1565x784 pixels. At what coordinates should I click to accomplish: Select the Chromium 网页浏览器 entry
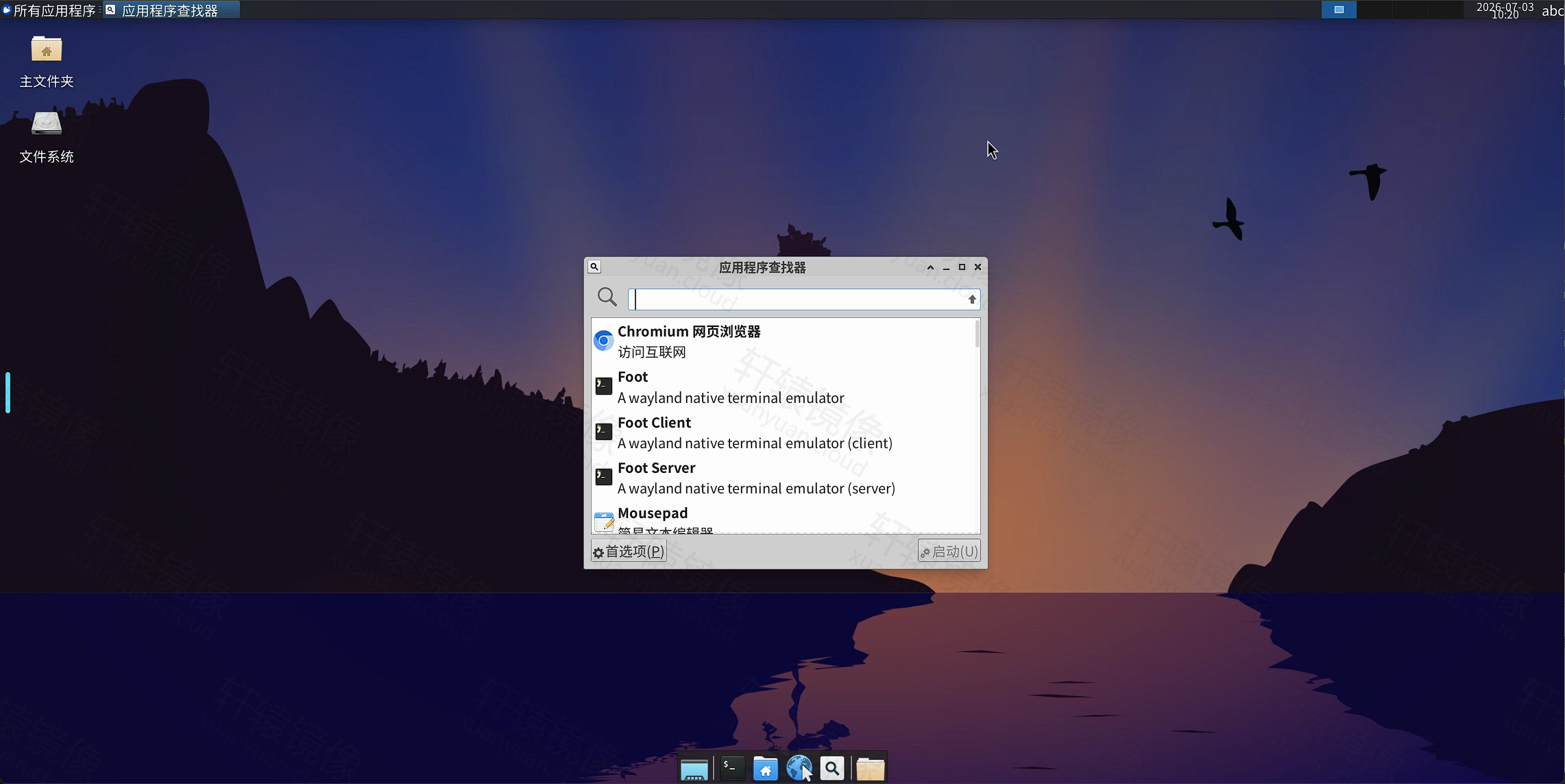point(783,341)
